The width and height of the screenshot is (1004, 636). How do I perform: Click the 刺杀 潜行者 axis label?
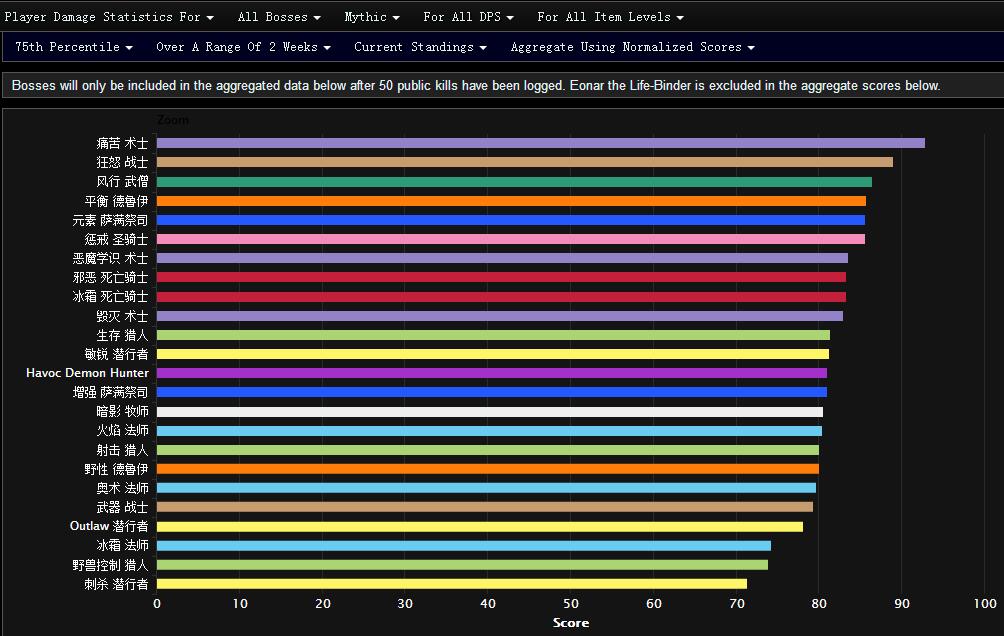pos(117,583)
